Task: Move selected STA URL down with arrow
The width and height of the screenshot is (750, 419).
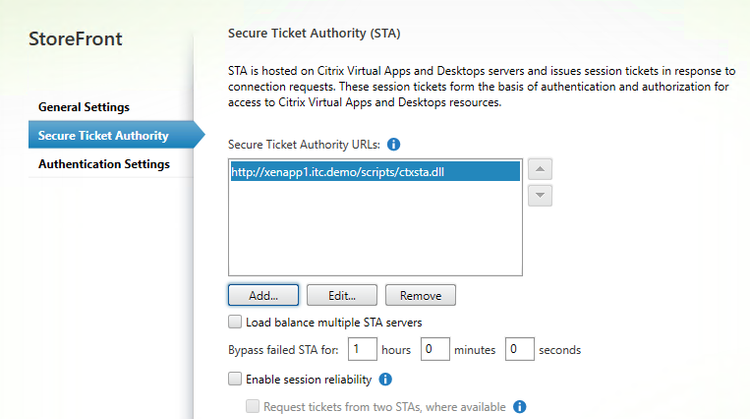Action: pos(540,196)
